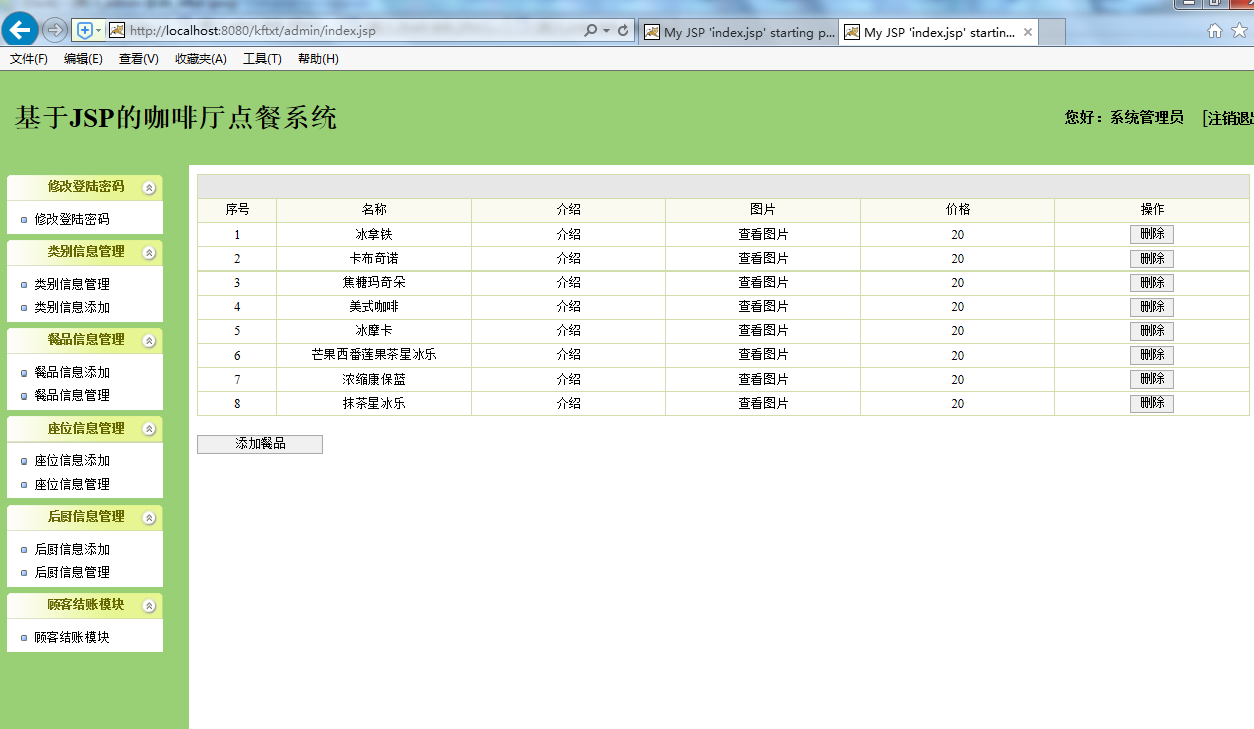Open 顾客结账模块 sidebar link

pyautogui.click(x=72, y=637)
